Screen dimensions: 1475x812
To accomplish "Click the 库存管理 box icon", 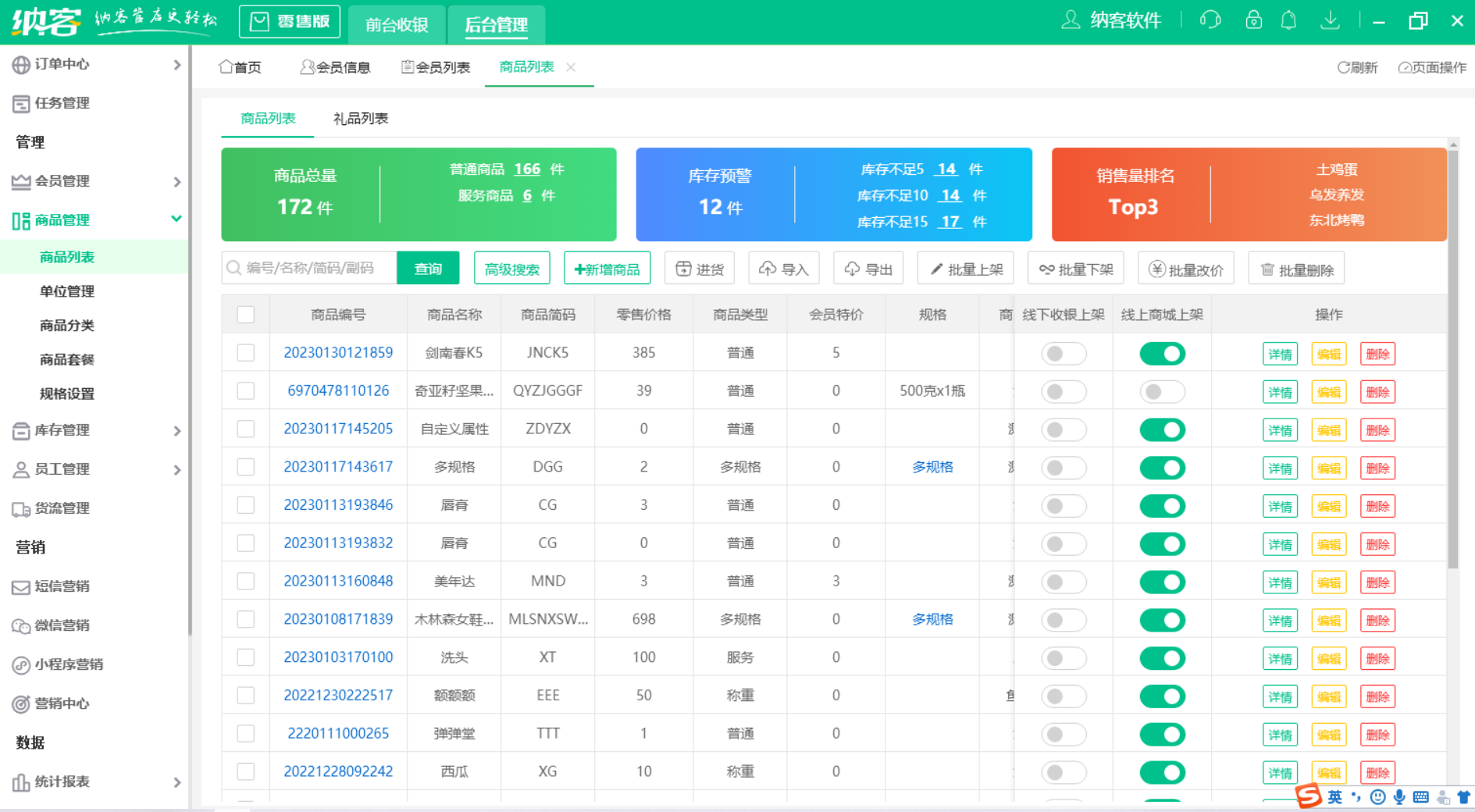I will click(21, 430).
